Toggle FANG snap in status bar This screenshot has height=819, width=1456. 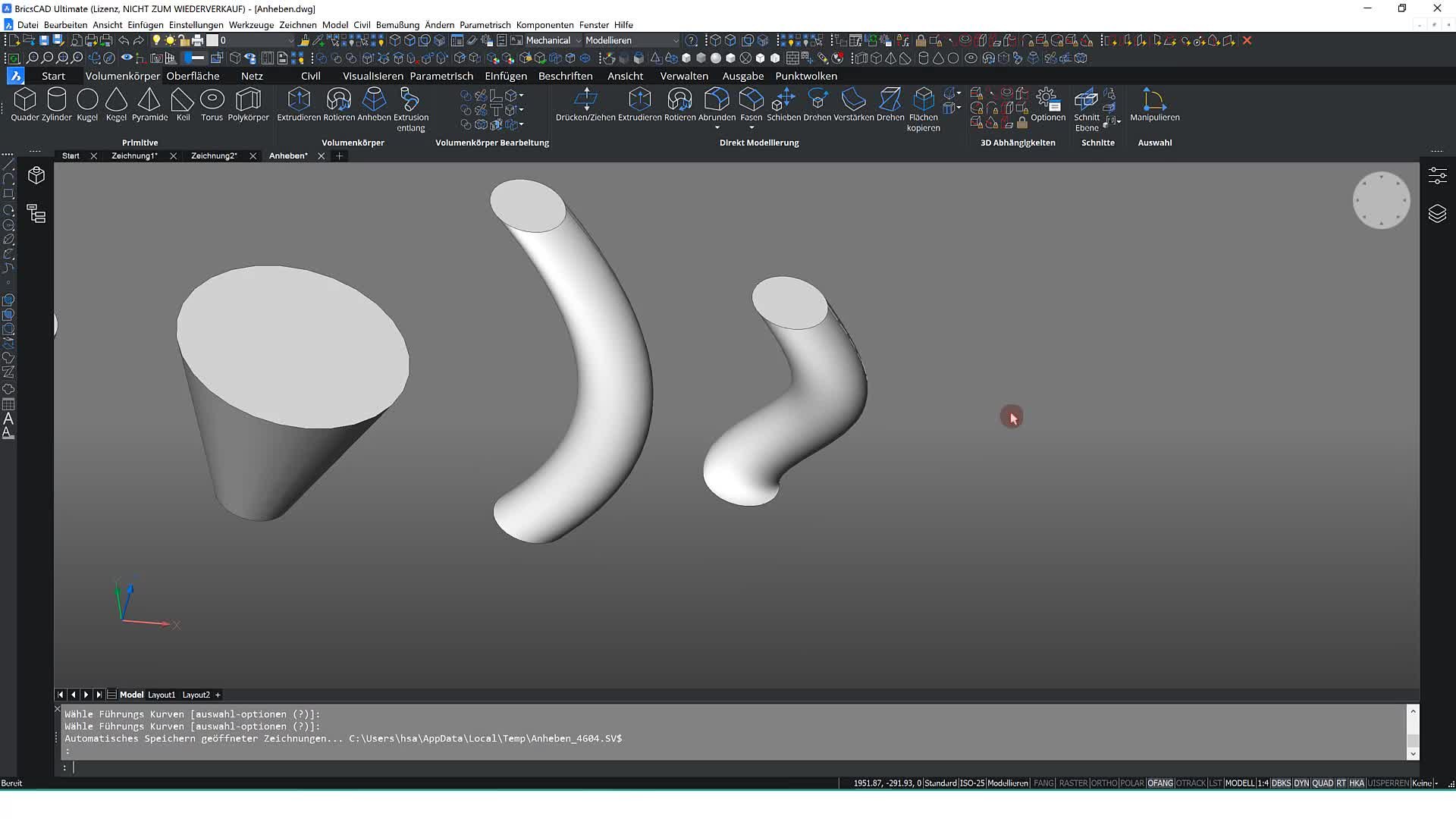pos(1043,783)
